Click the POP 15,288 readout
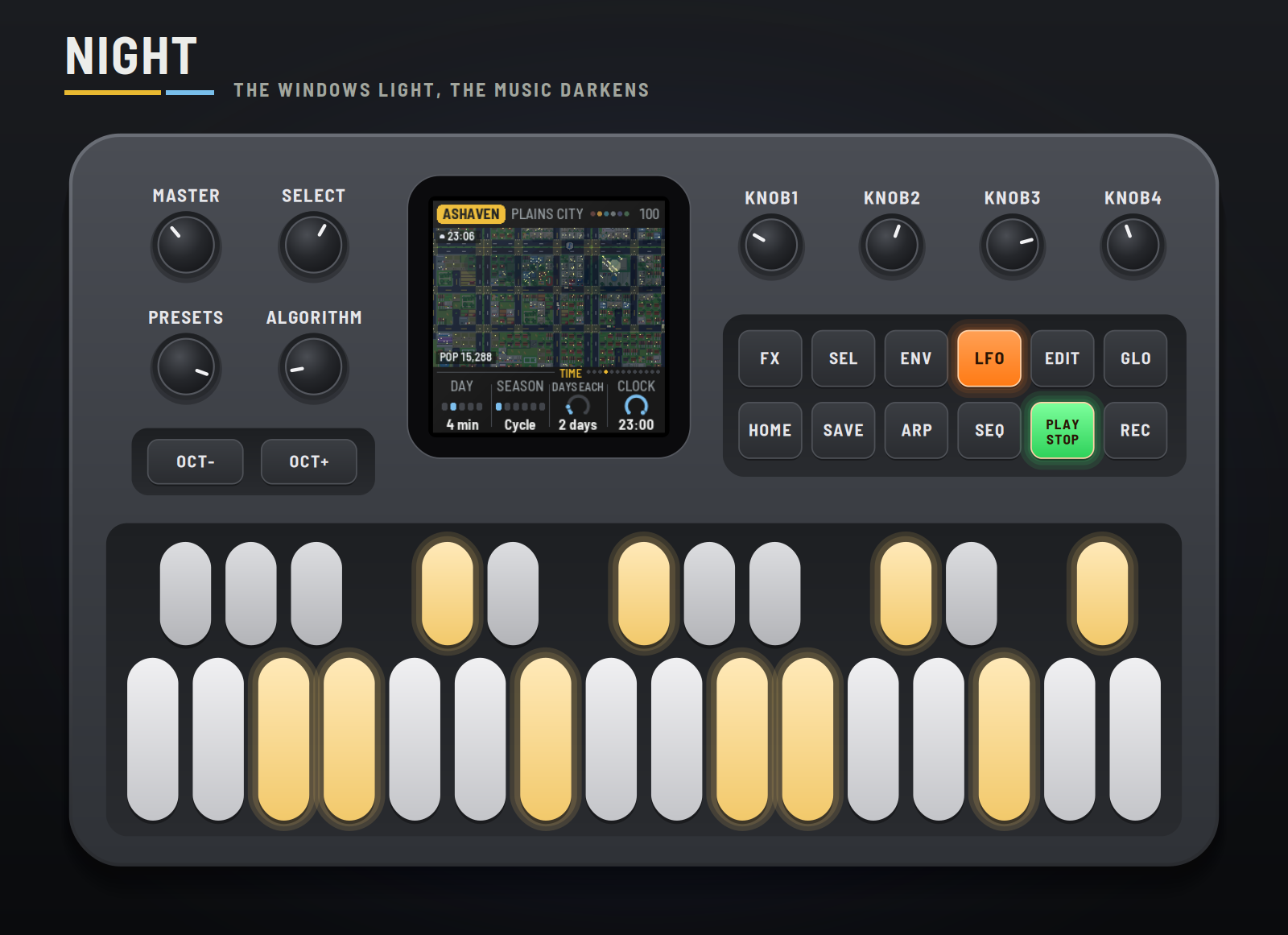The image size is (1288, 935). [465, 357]
